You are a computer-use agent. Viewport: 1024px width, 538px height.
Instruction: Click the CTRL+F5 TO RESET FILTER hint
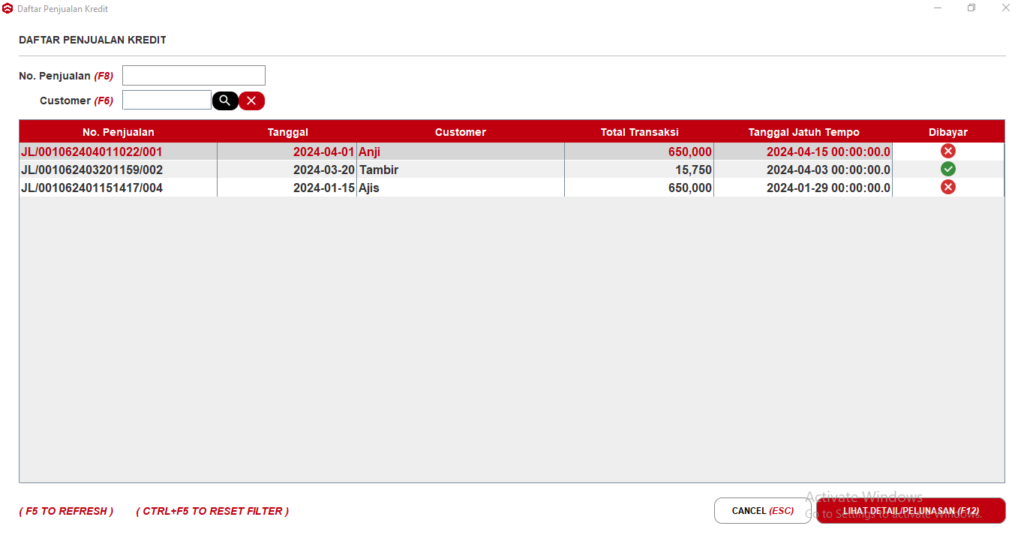pos(212,511)
